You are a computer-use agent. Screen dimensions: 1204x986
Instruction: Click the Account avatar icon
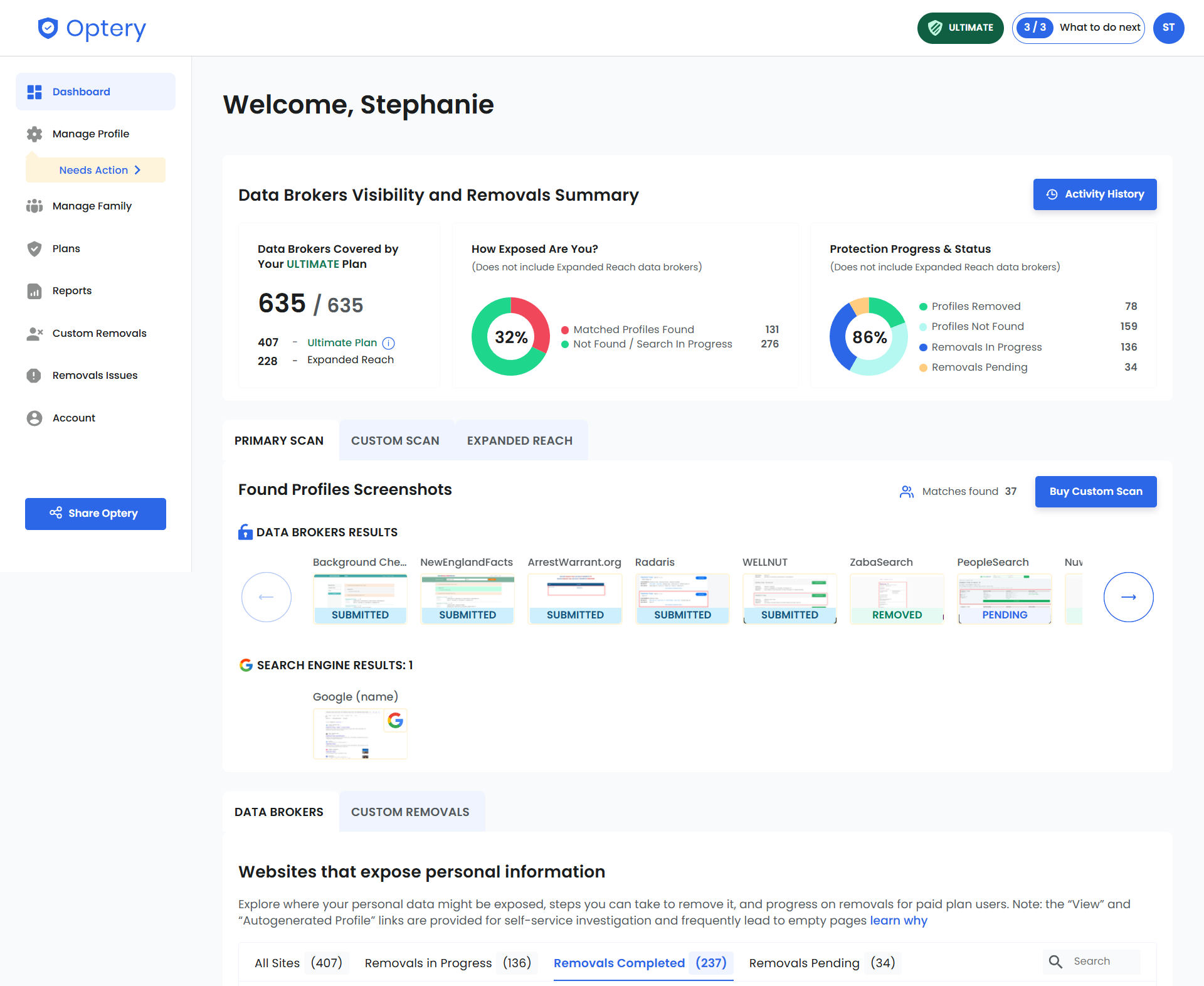[x=34, y=418]
